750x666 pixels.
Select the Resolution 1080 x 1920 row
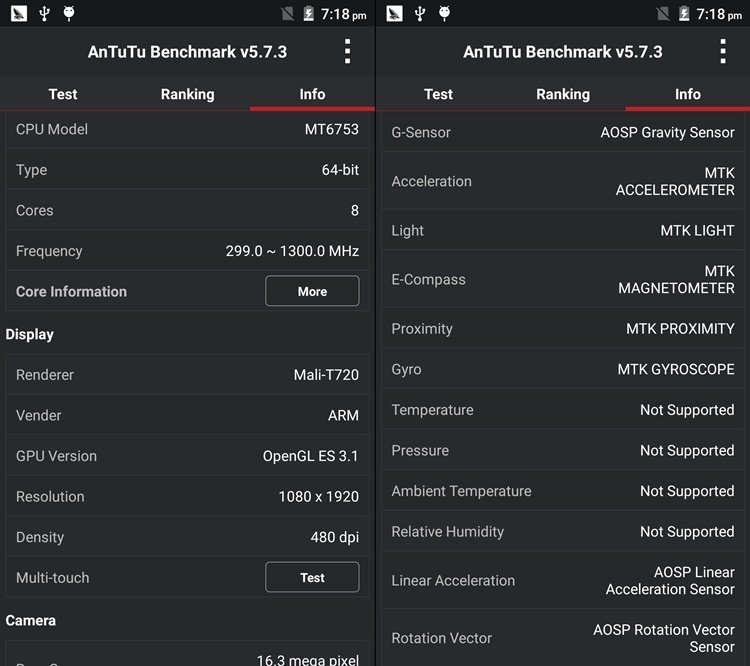click(187, 497)
